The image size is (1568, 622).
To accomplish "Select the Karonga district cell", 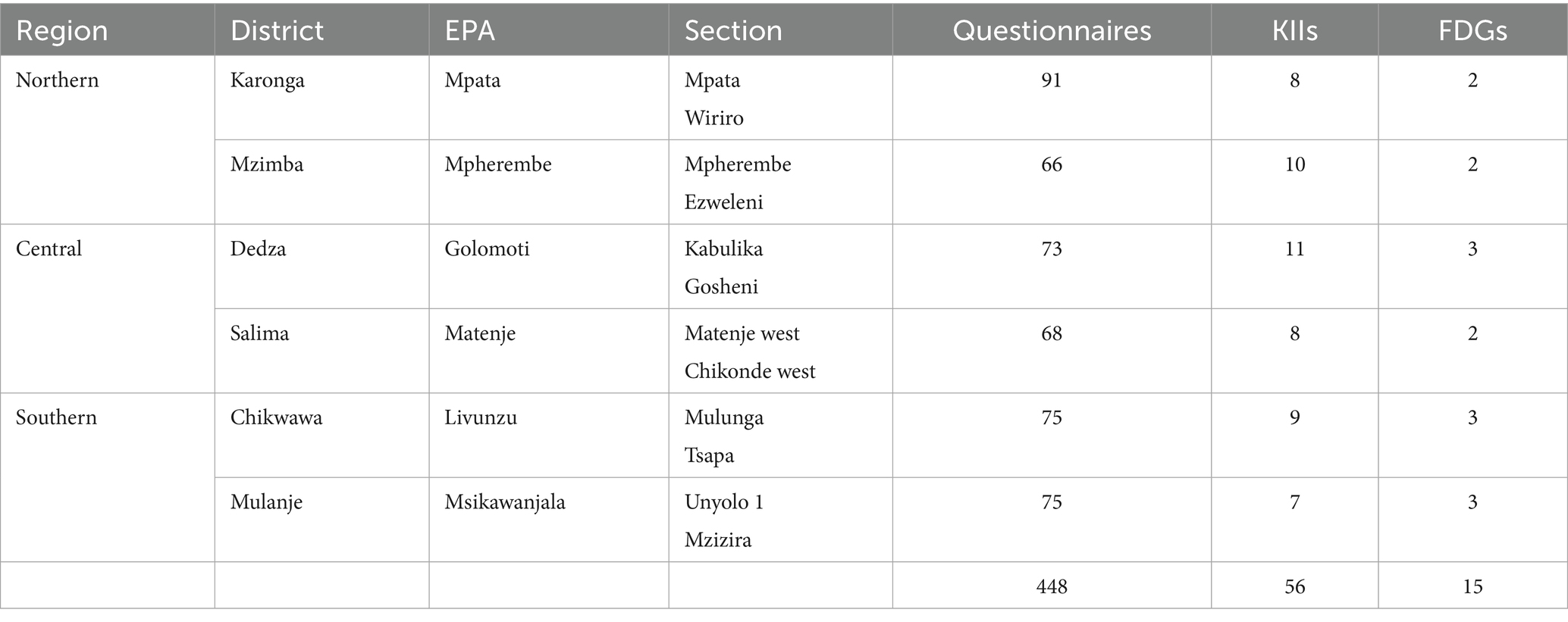I will pyautogui.click(x=267, y=80).
